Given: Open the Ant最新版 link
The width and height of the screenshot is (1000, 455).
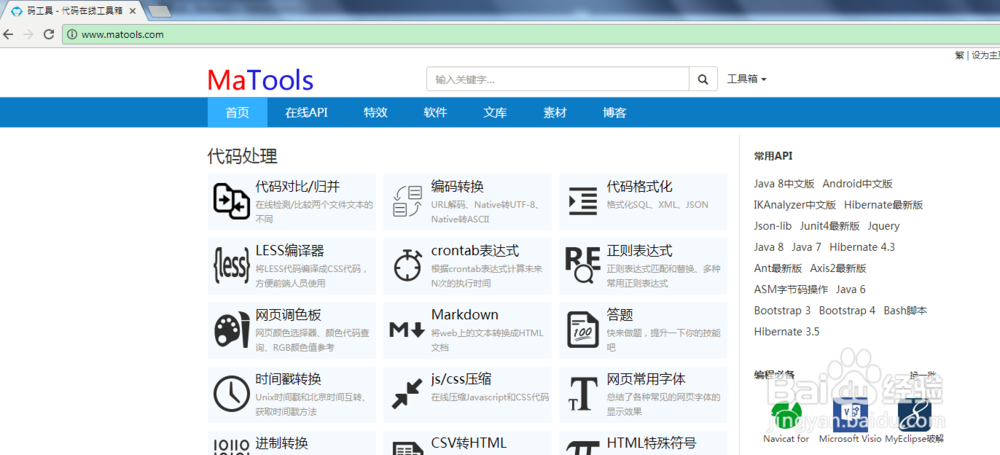Looking at the screenshot, I should pyautogui.click(x=778, y=268).
